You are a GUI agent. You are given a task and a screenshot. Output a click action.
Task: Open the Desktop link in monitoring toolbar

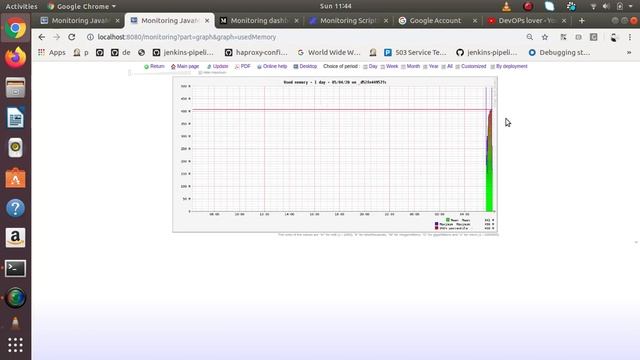[305, 66]
